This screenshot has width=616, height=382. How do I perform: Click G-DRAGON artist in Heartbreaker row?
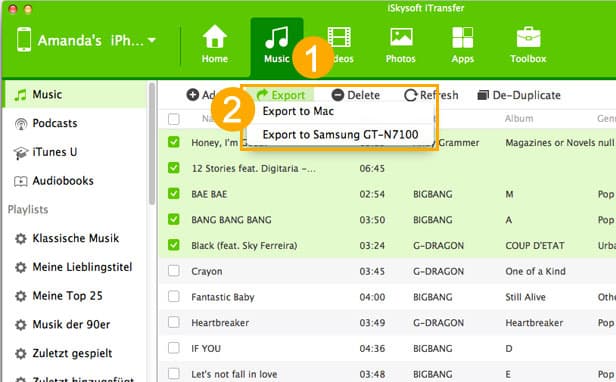pos(438,323)
